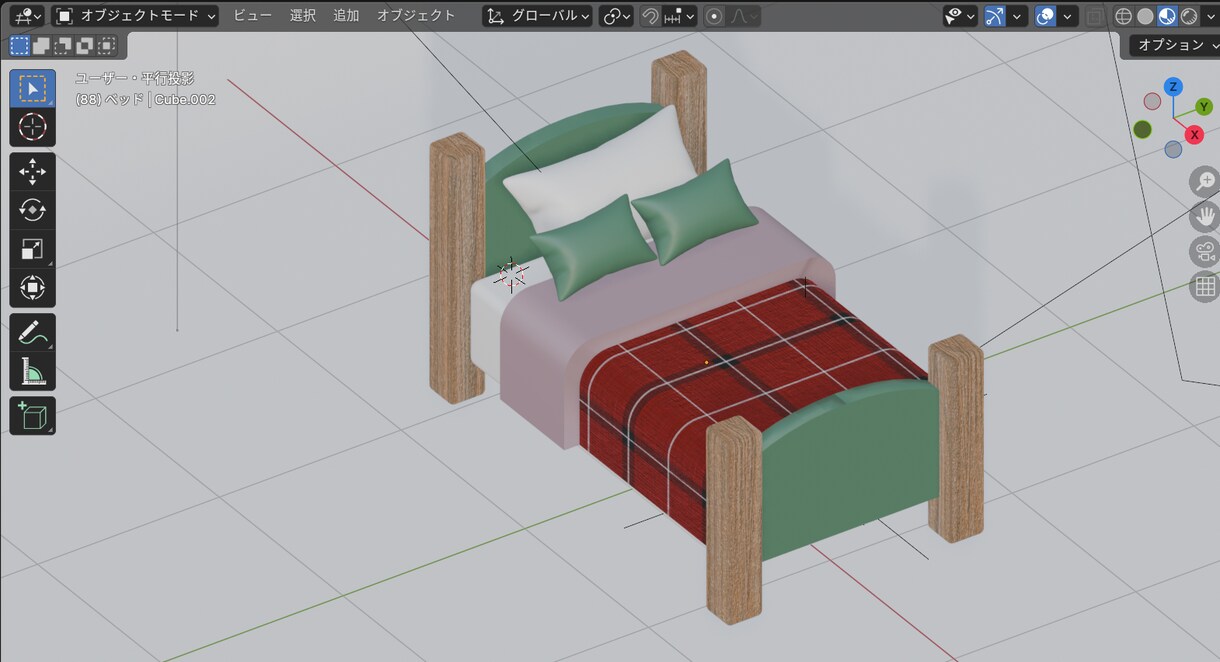Expand the オプション dropdown

(1176, 45)
